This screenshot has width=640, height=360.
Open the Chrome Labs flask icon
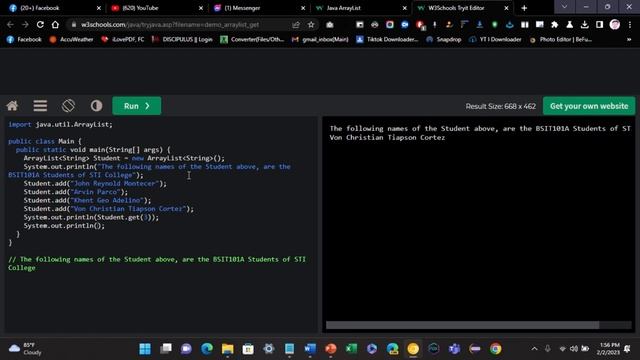[569, 24]
